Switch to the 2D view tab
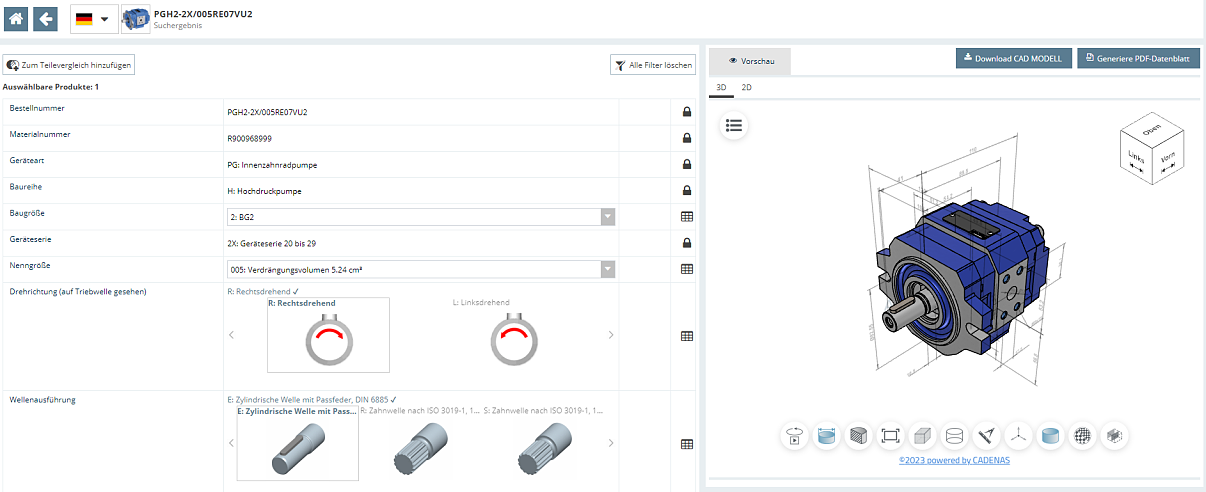This screenshot has height=492, width=1206. (746, 87)
